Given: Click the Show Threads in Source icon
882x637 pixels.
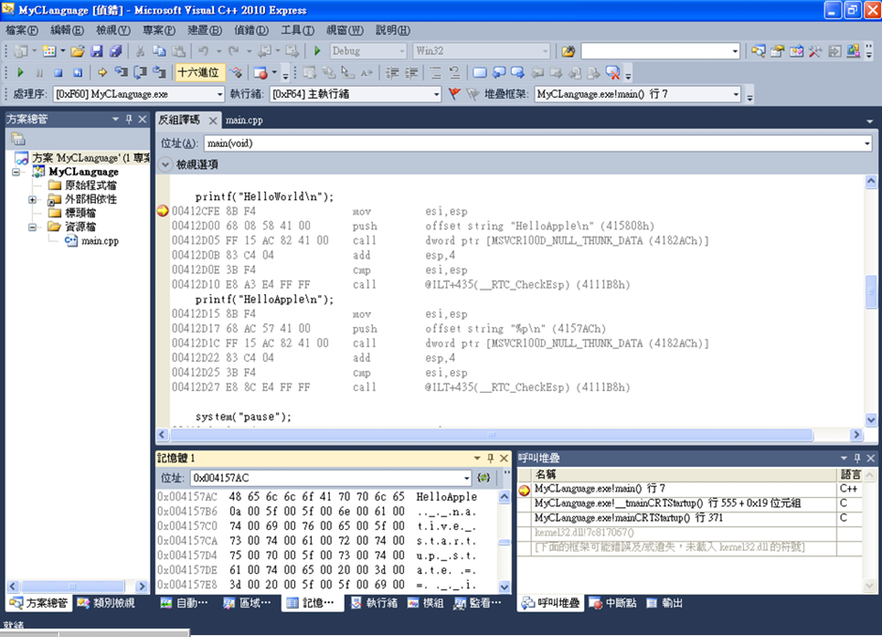Looking at the screenshot, I should [236, 73].
